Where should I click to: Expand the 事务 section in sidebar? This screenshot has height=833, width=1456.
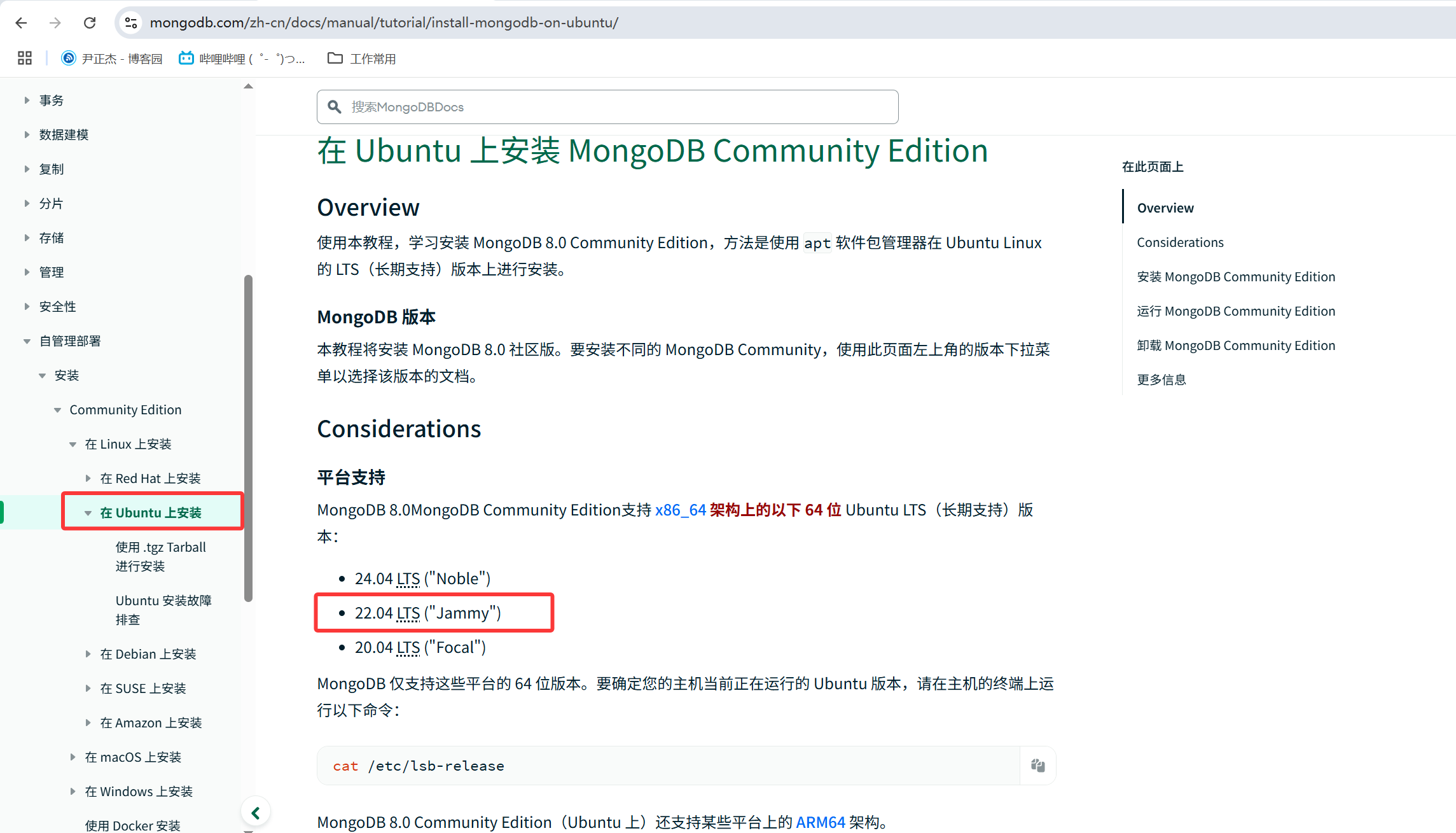[27, 100]
